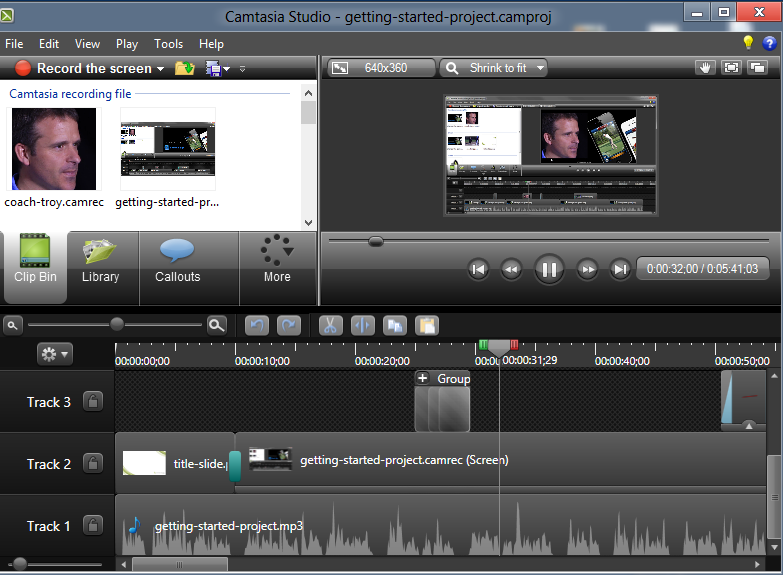This screenshot has width=783, height=575.
Task: Click the timeline zoom in magnifier
Action: click(x=216, y=326)
